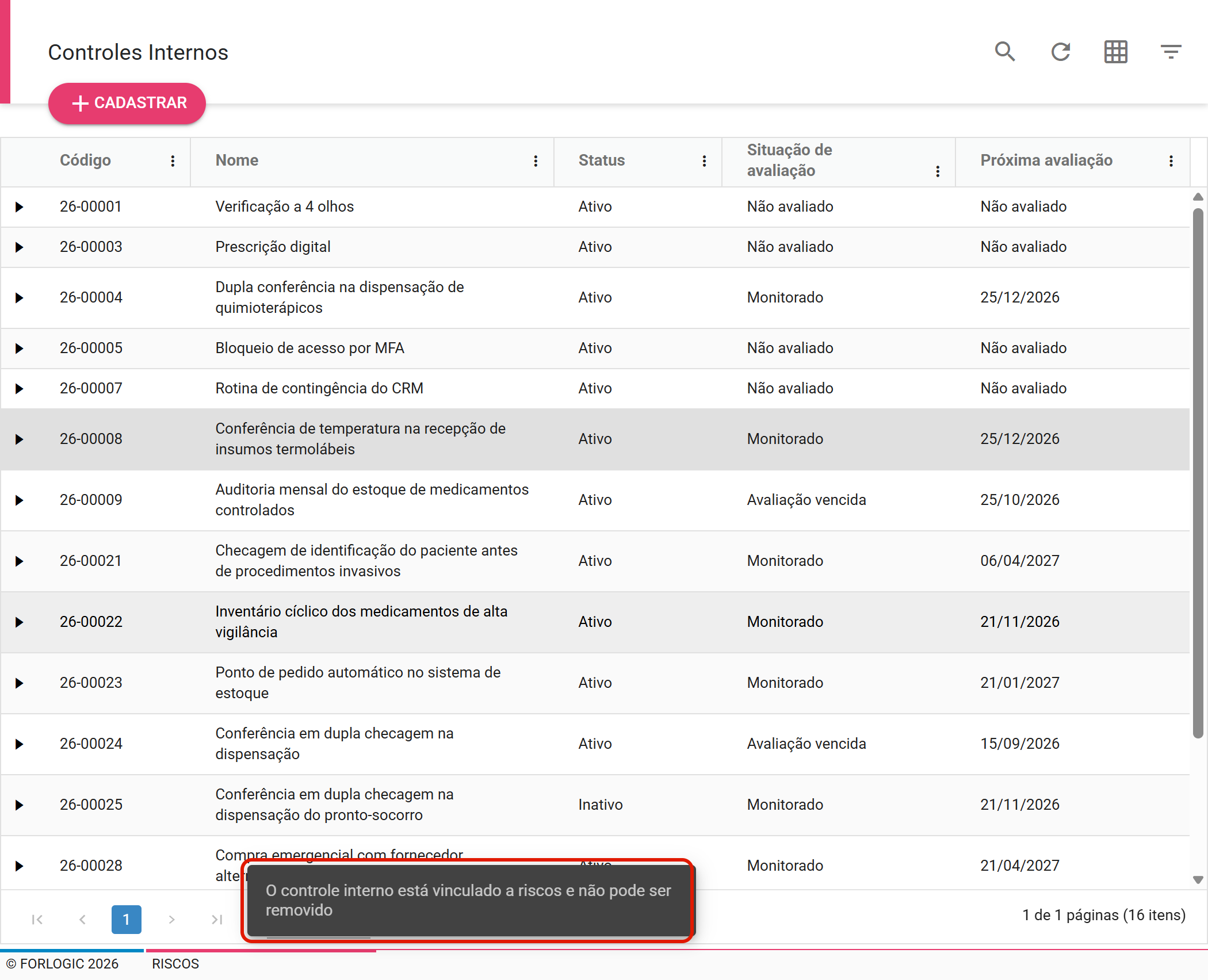Click the scrollbar down arrow
Viewport: 1208px width, 980px height.
tap(1198, 880)
